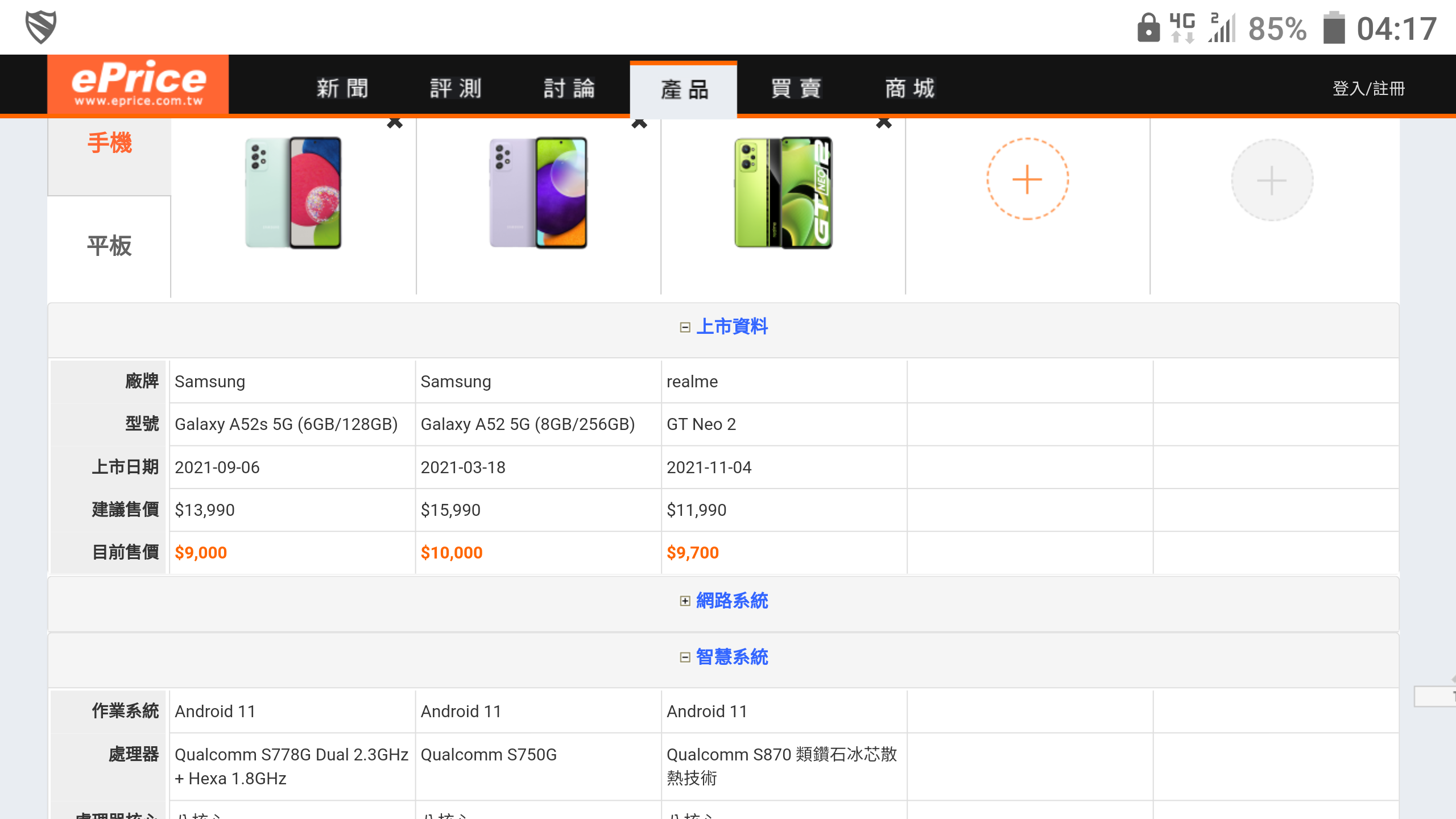Open the 新聞 navigation tab
1456x819 pixels.
pyautogui.click(x=343, y=88)
